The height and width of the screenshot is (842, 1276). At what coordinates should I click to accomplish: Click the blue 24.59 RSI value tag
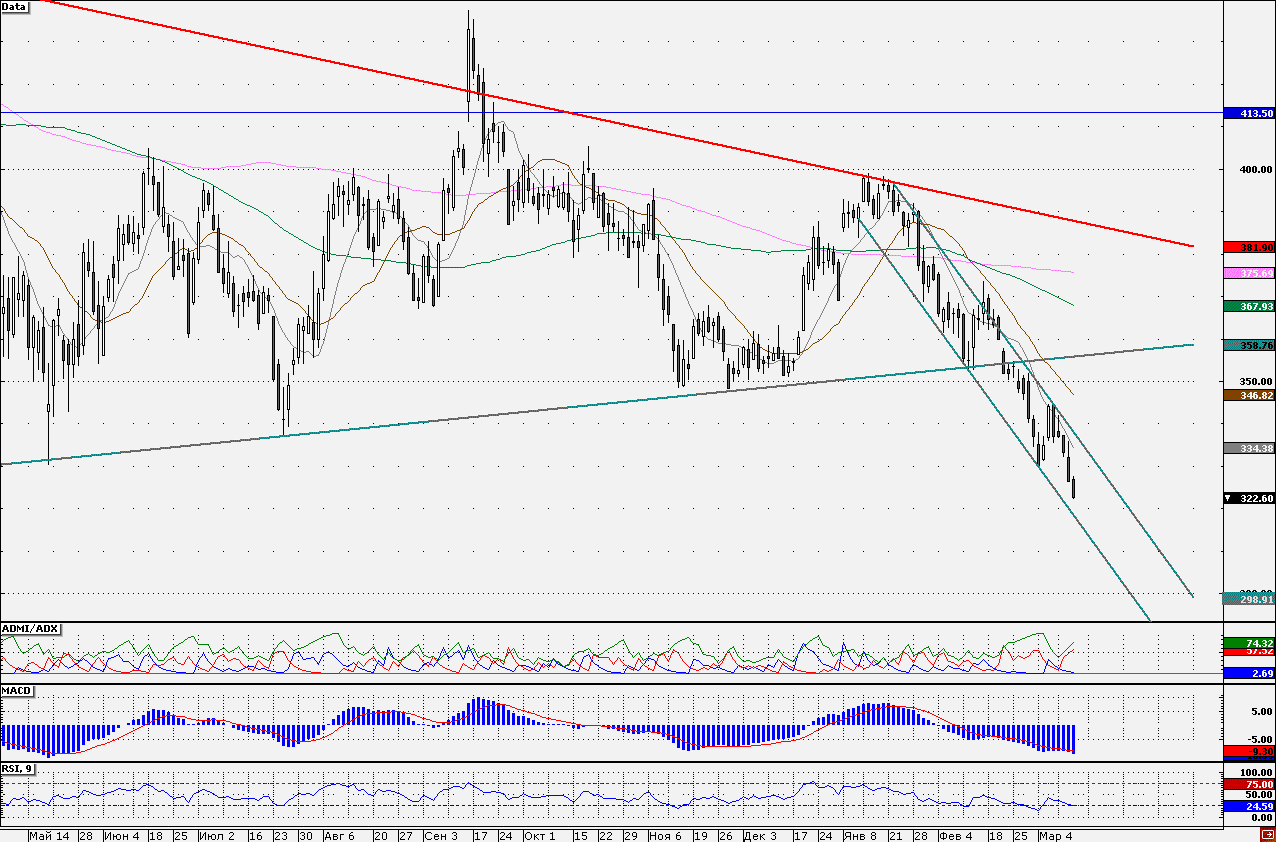1249,805
